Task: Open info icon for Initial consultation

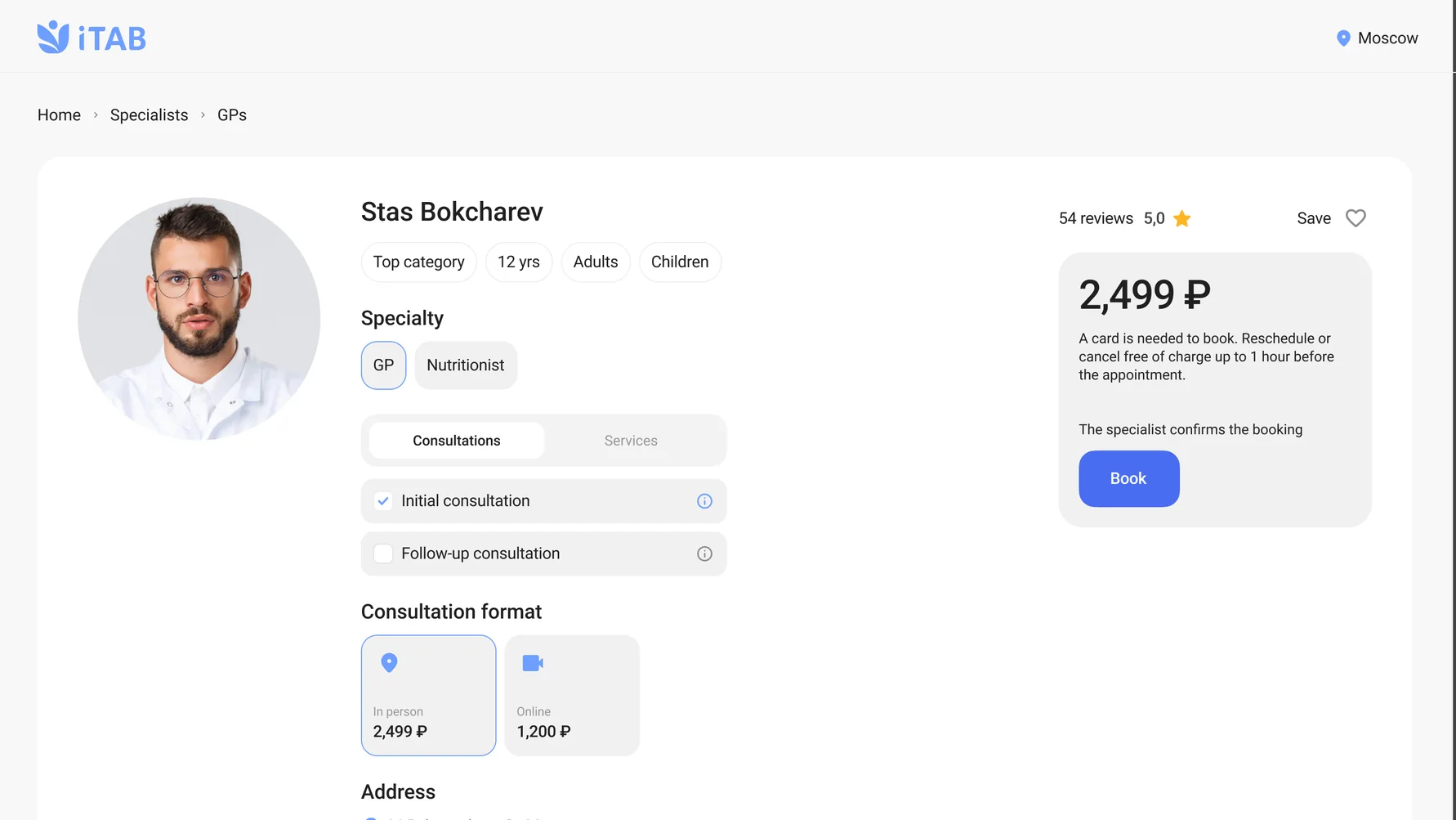Action: (x=704, y=501)
